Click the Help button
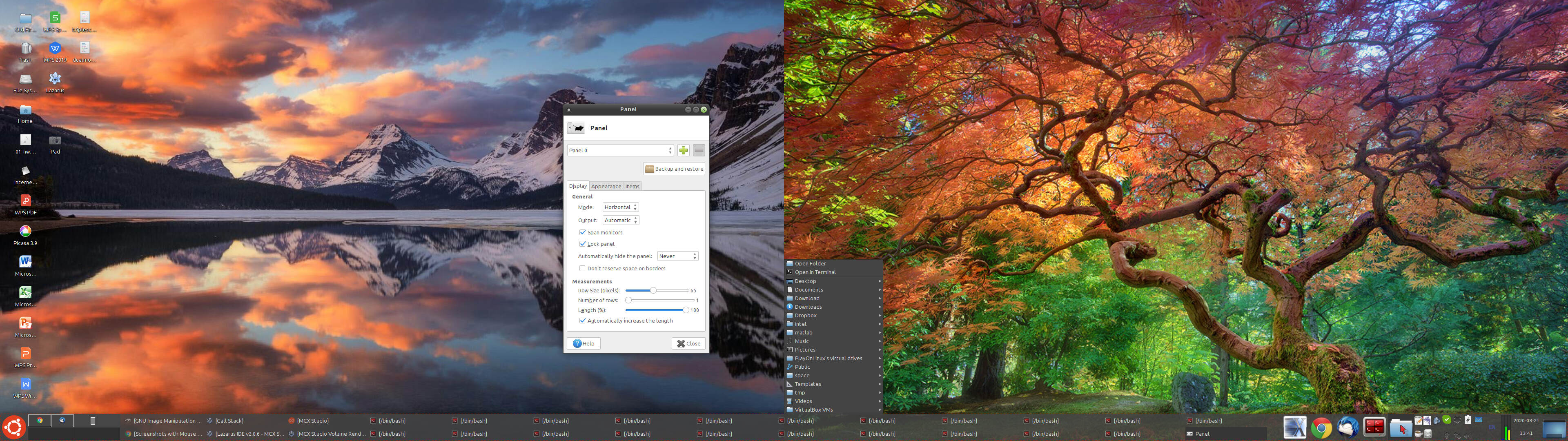The height and width of the screenshot is (441, 1568). tap(584, 343)
